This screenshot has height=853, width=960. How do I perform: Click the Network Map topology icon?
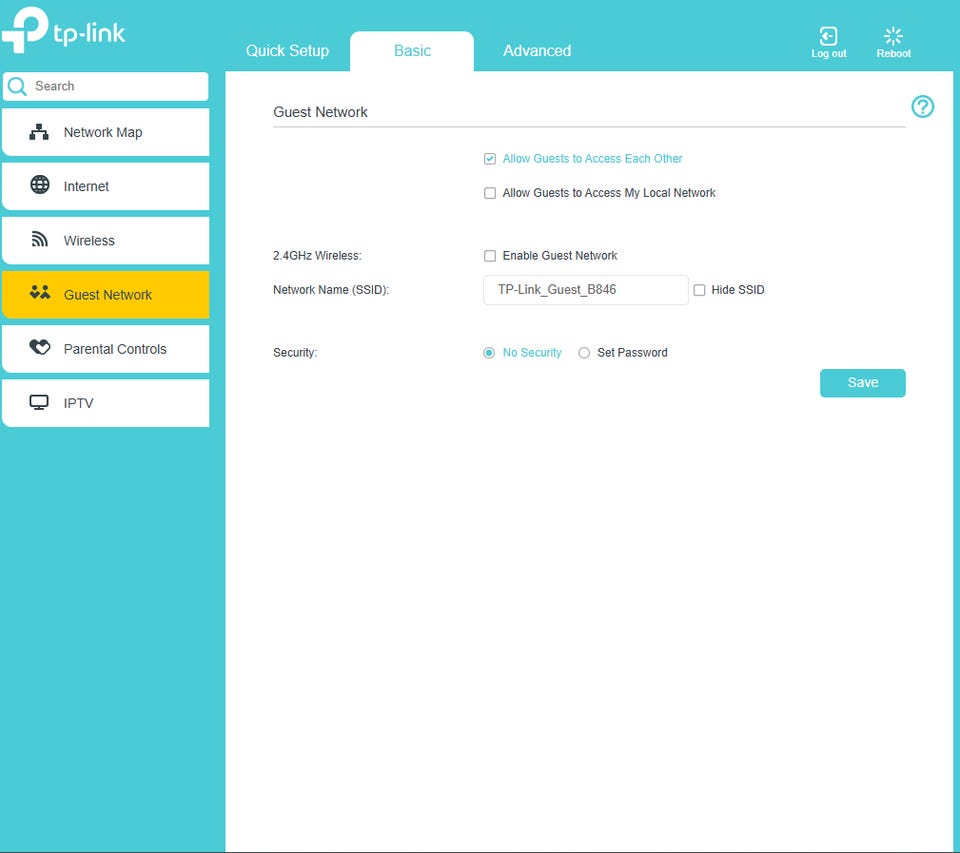click(x=39, y=132)
